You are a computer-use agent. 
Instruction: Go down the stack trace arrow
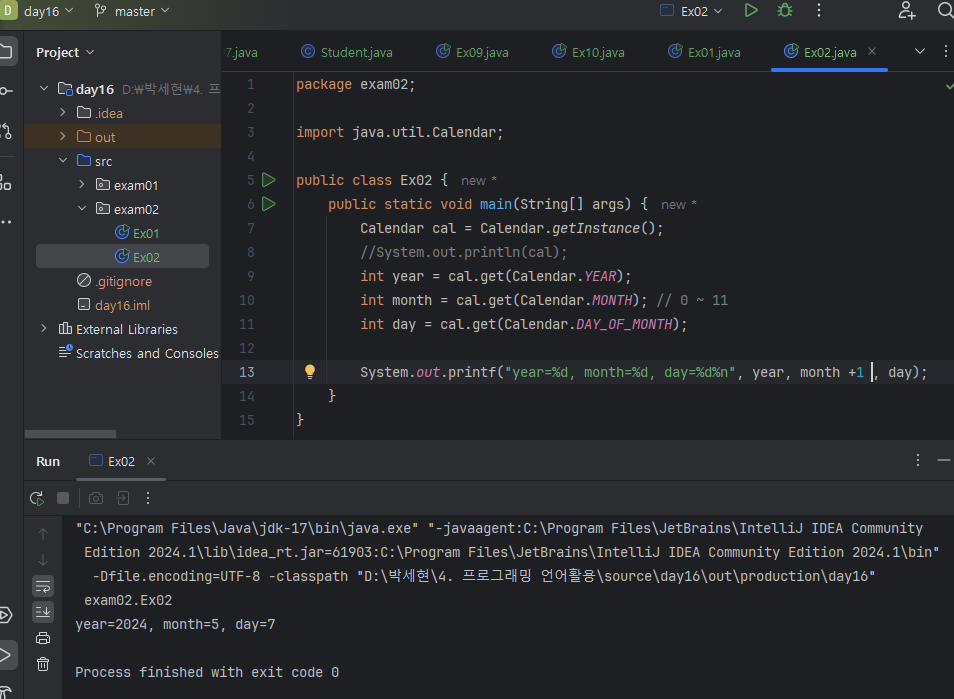click(43, 560)
